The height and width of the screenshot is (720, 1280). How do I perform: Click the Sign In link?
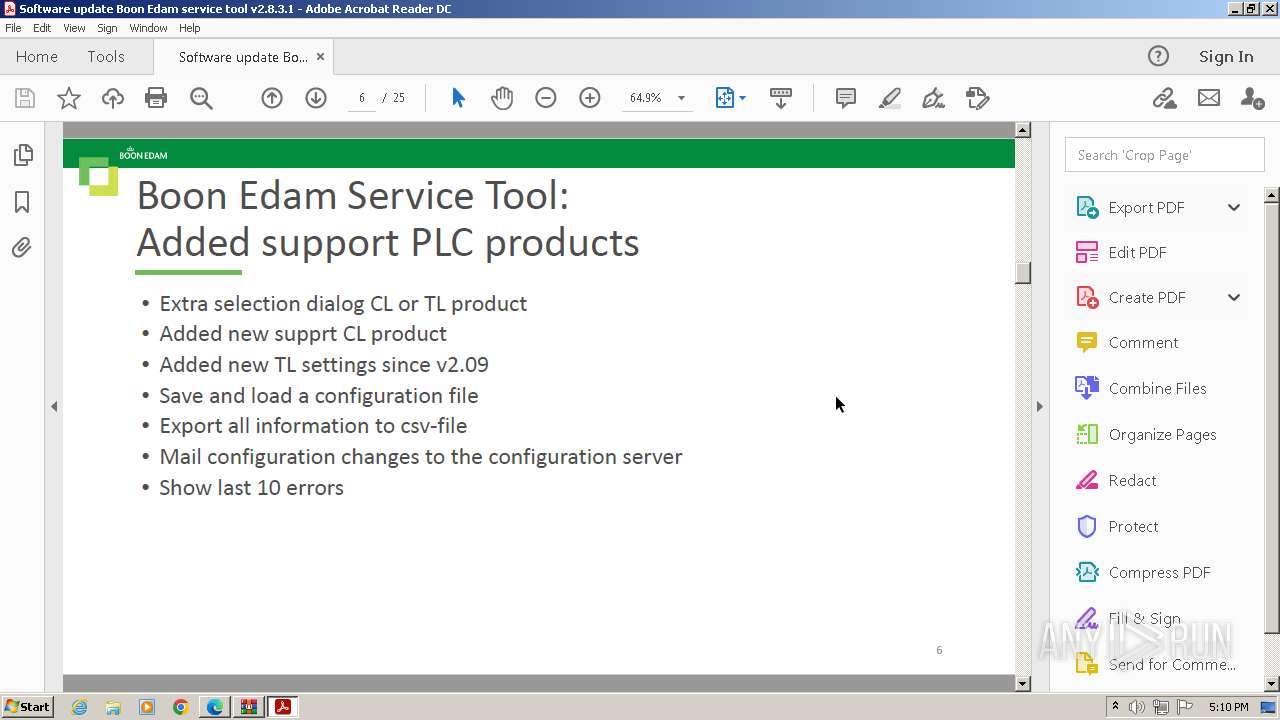tap(1226, 56)
